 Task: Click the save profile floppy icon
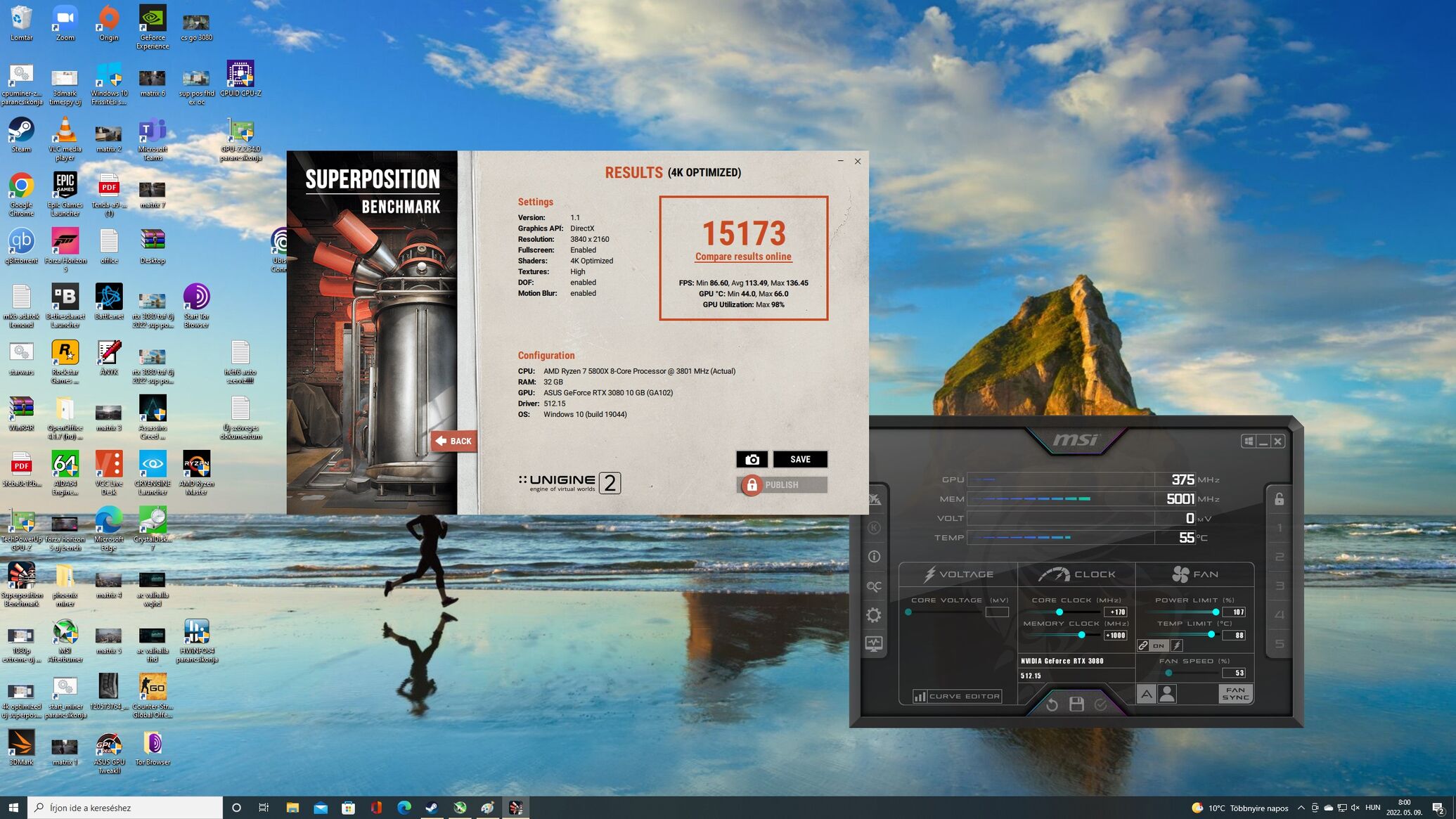coord(1076,704)
